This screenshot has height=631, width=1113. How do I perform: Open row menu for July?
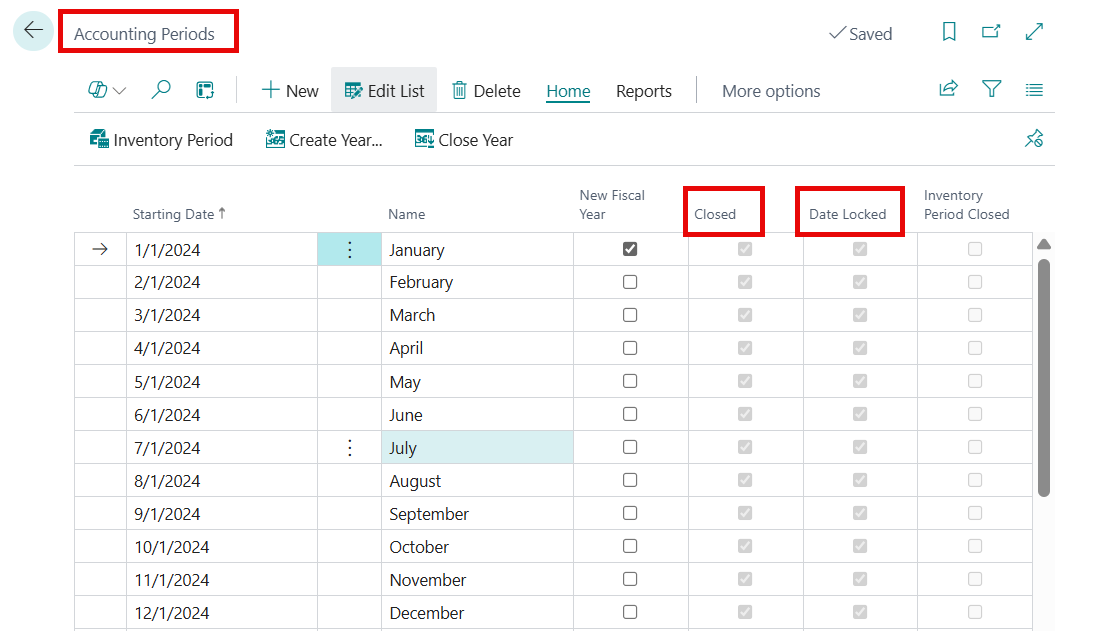(349, 448)
